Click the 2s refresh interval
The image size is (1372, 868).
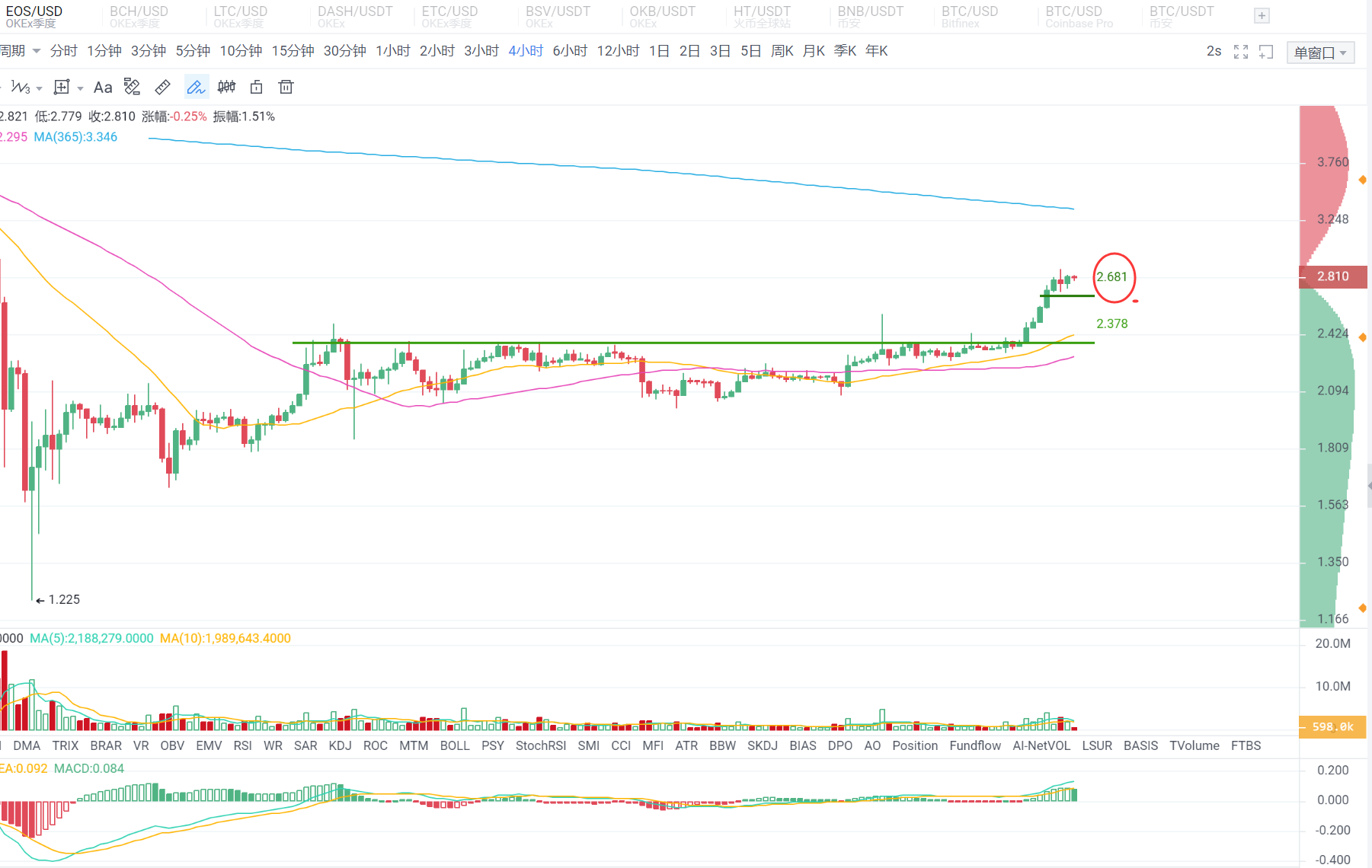pyautogui.click(x=1214, y=51)
